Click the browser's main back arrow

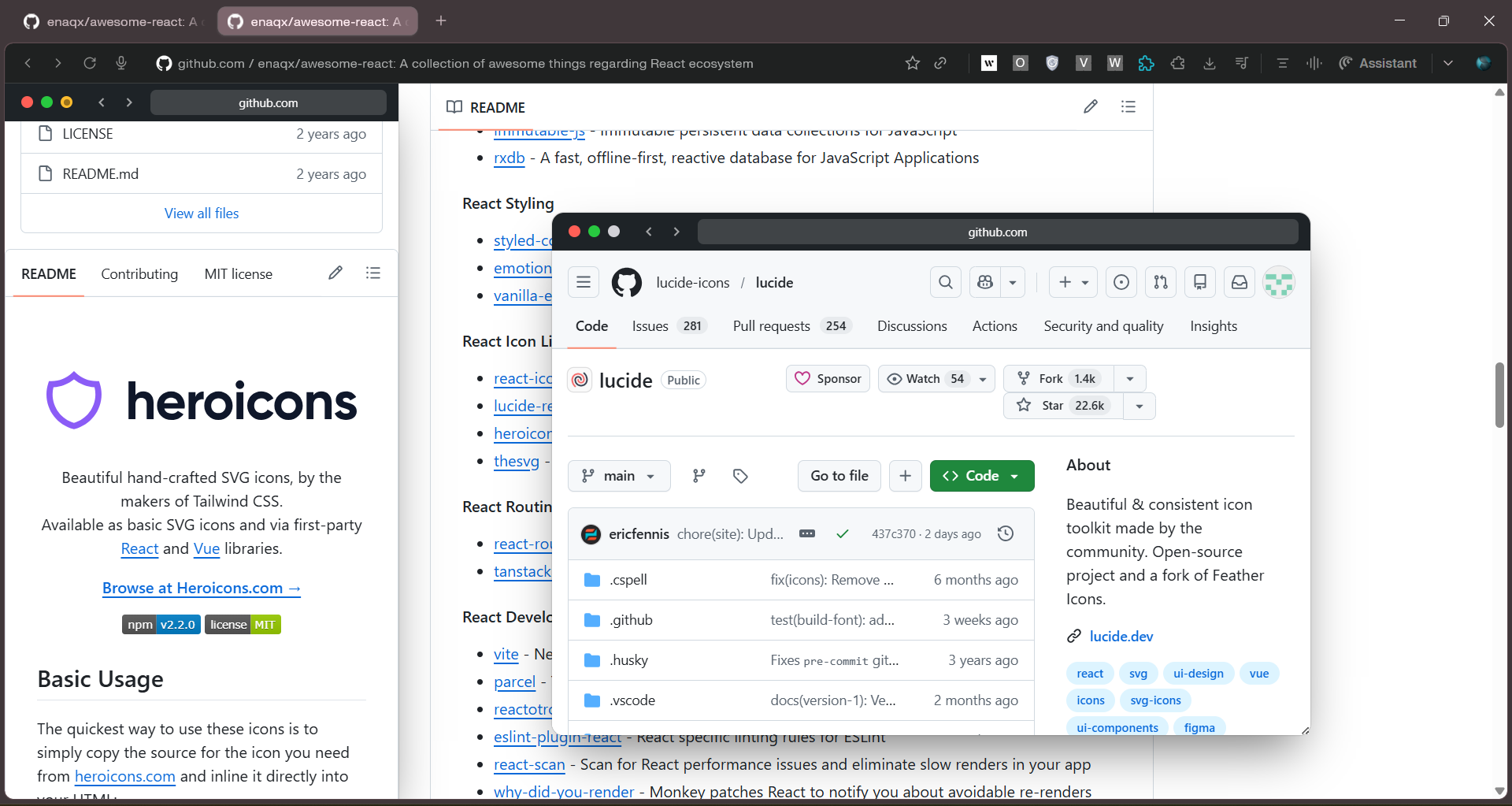pyautogui.click(x=28, y=63)
